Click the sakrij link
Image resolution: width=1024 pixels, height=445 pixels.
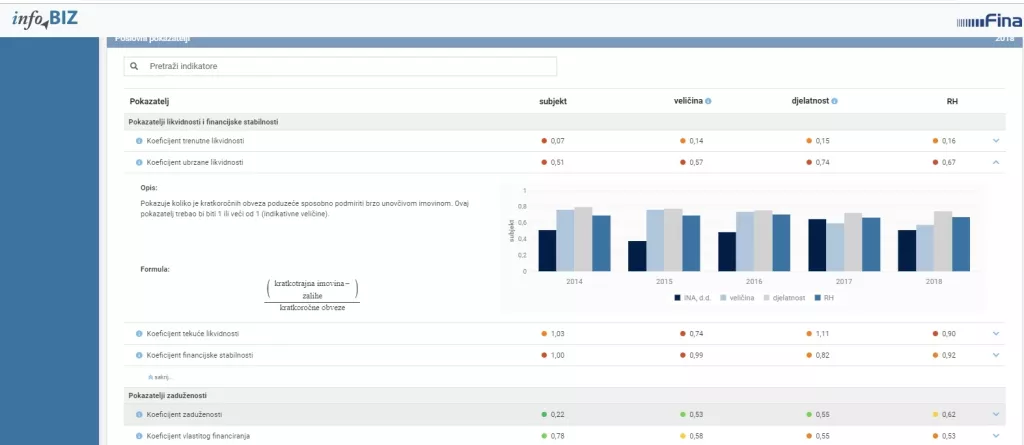(x=159, y=377)
